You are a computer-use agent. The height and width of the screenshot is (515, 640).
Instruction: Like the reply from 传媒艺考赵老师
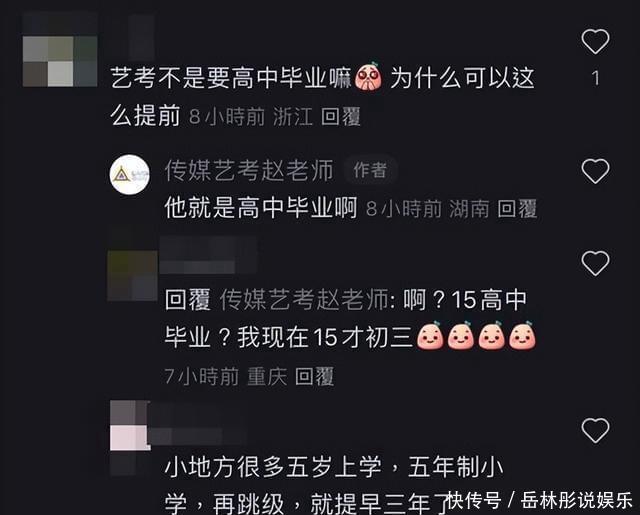(x=595, y=171)
